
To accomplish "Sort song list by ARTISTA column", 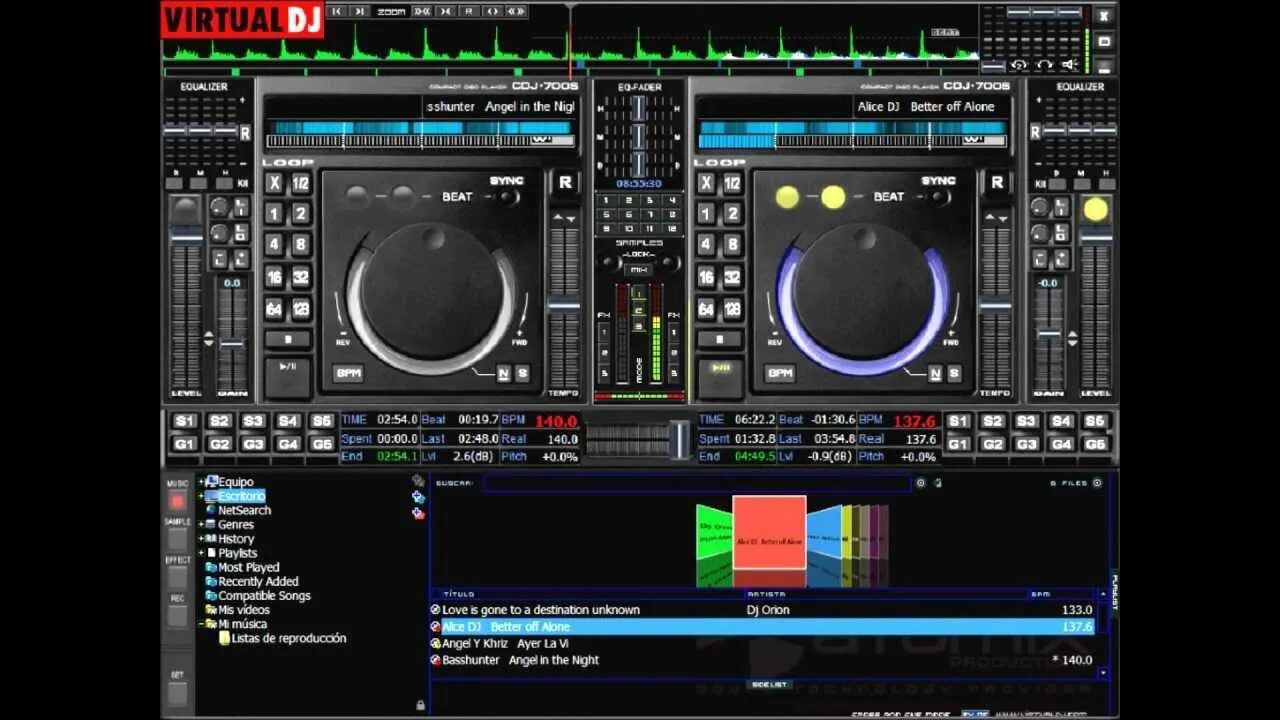I will pos(766,594).
